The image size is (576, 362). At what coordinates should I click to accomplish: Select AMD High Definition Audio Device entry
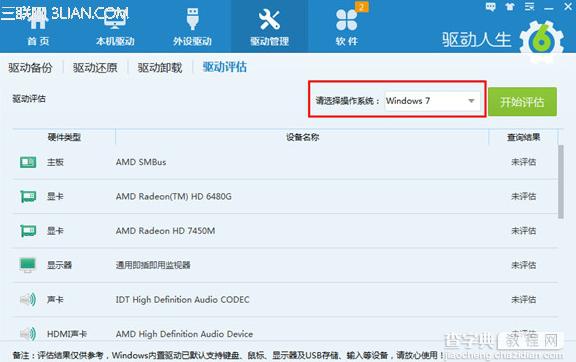pos(184,334)
